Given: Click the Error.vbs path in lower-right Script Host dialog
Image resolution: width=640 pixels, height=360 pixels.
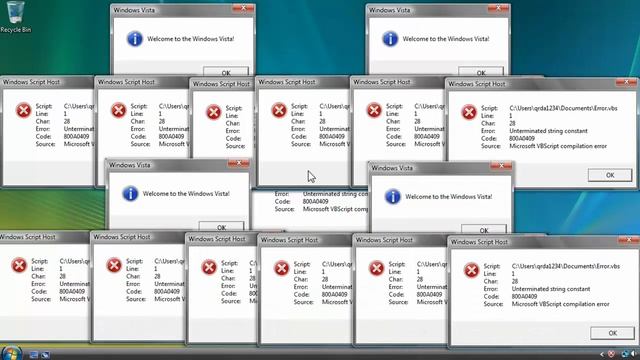Looking at the screenshot, I should 566,266.
